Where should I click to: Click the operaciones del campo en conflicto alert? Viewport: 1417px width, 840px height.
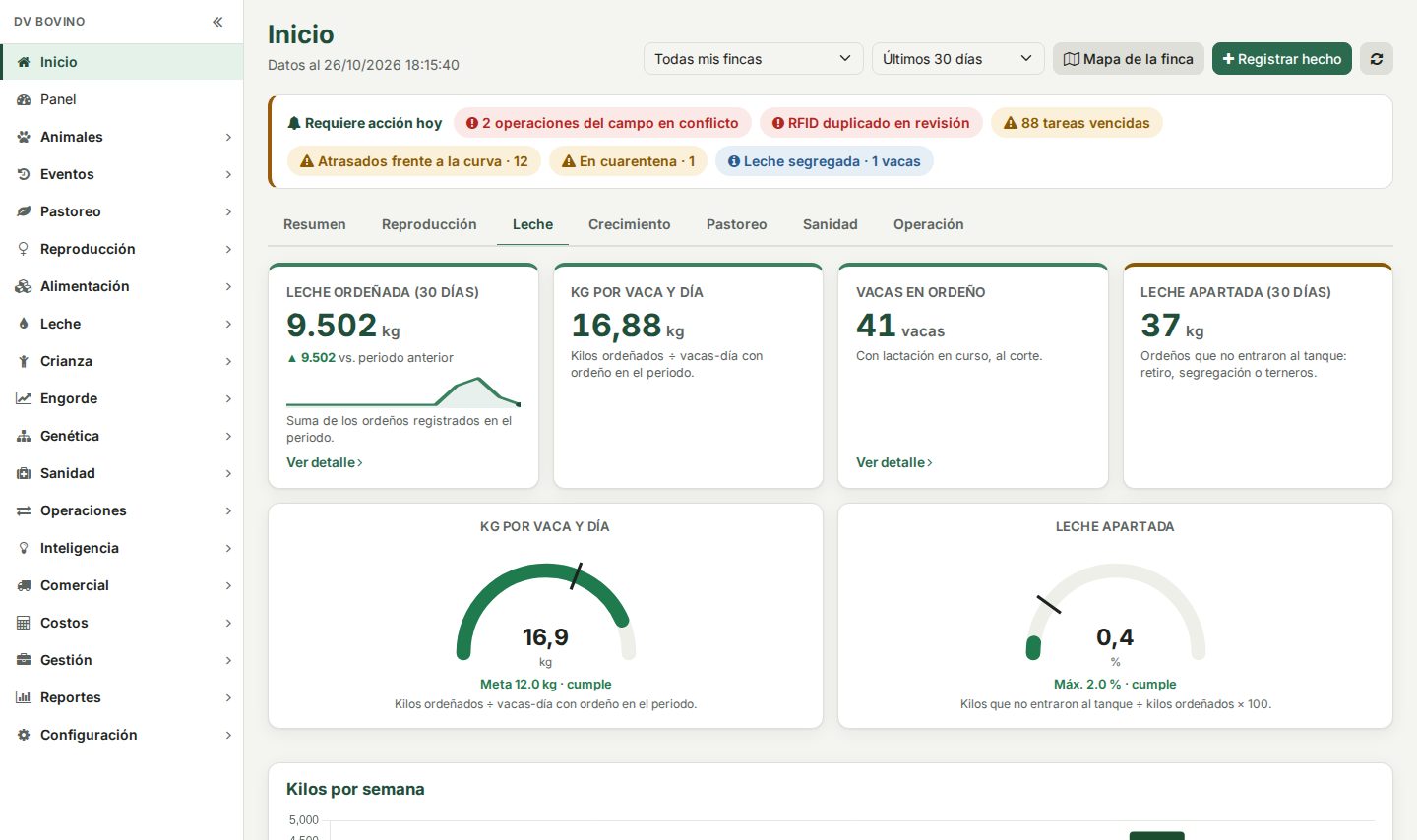[602, 123]
